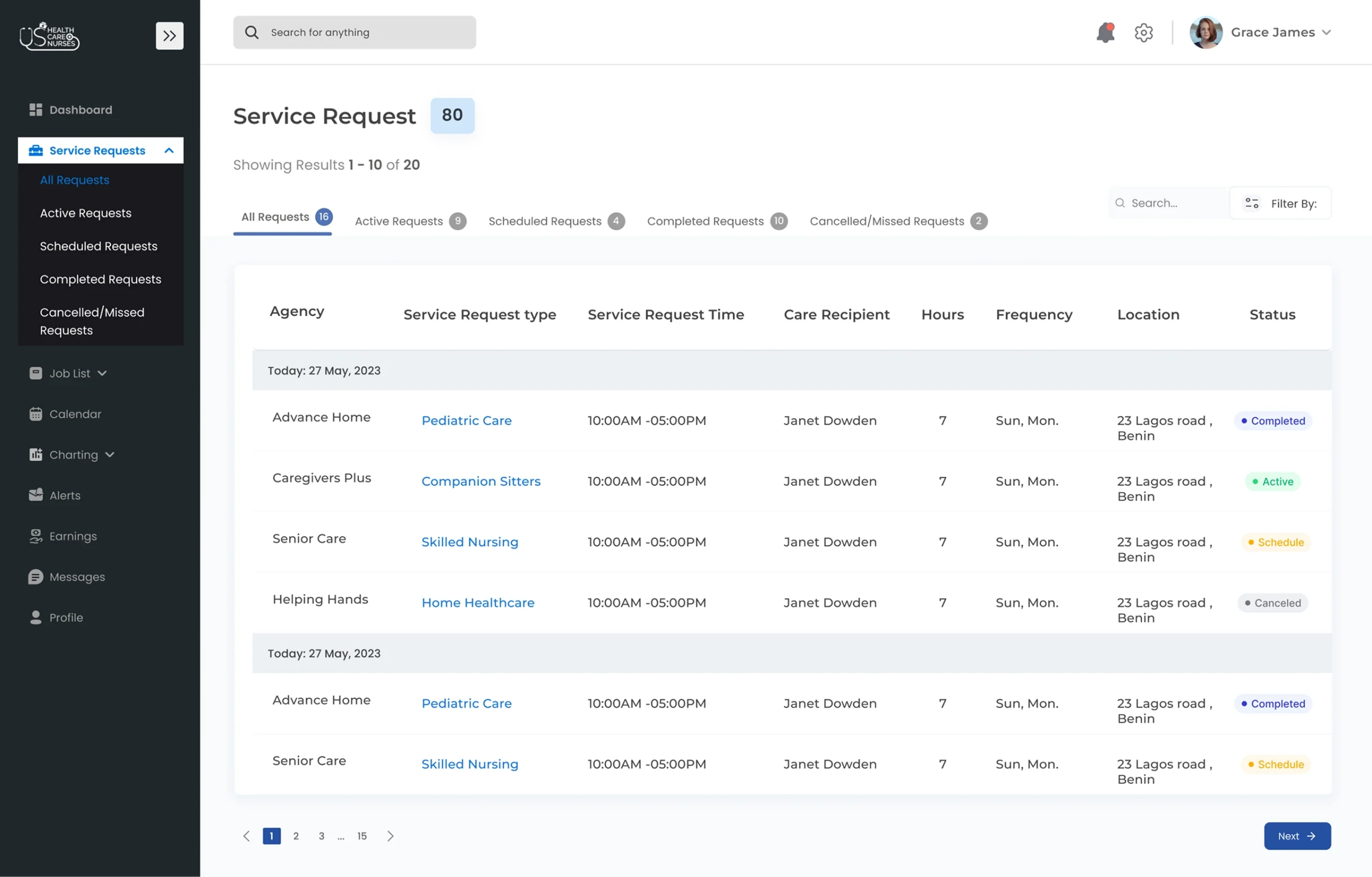The height and width of the screenshot is (877, 1372).
Task: Click the Next pagination button
Action: [1297, 836]
